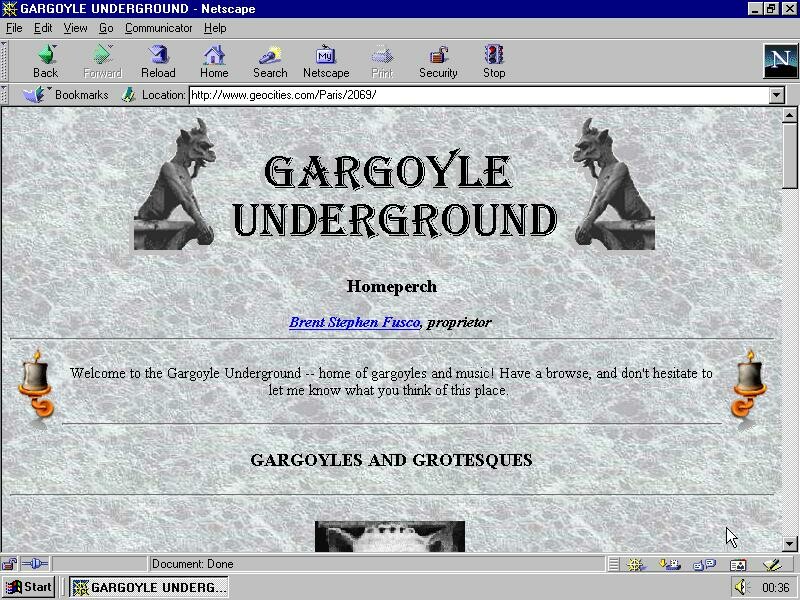Click the vertical scrollbar down arrow
The image size is (800, 600).
pyautogui.click(x=789, y=544)
